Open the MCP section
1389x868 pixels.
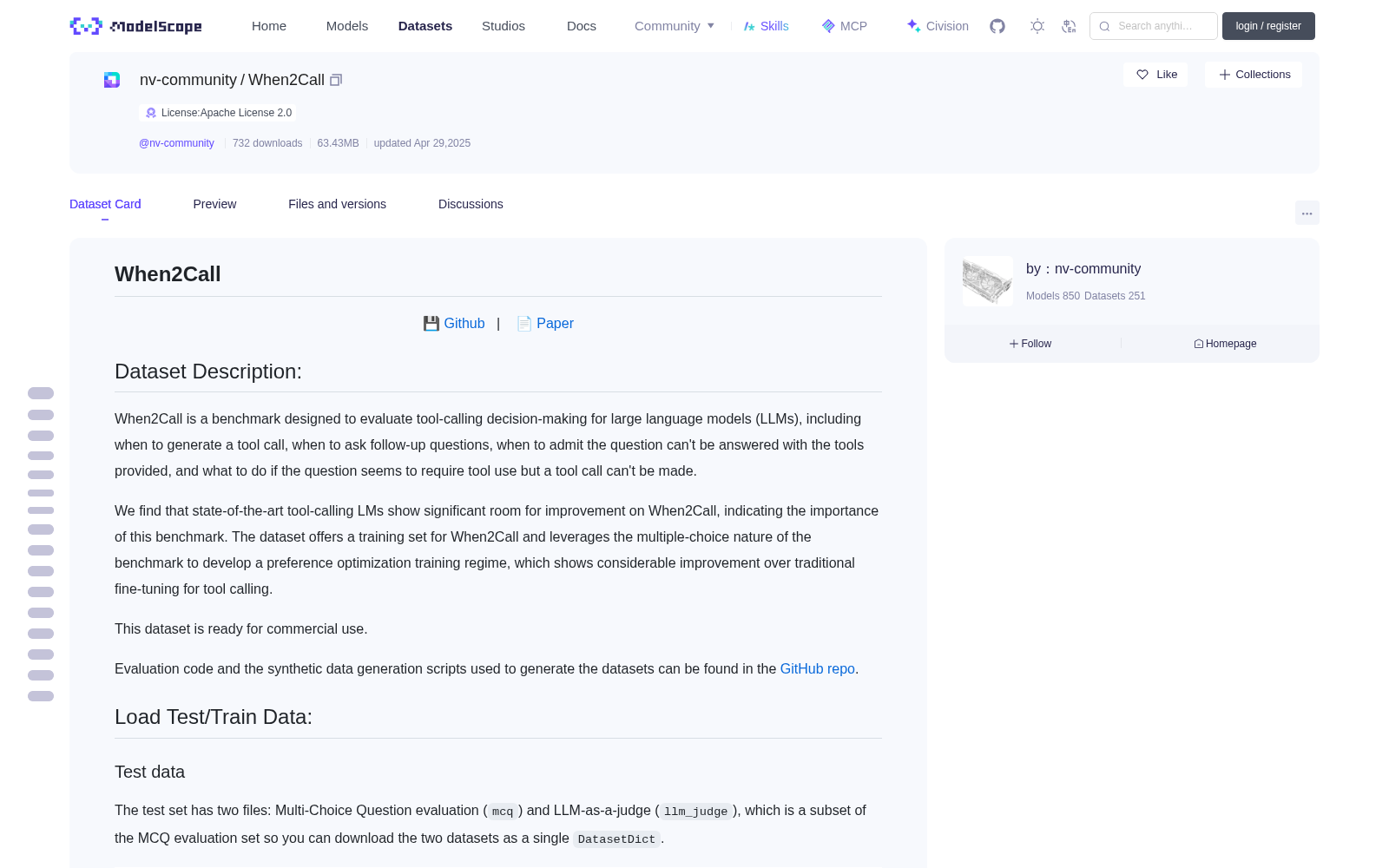pyautogui.click(x=844, y=26)
